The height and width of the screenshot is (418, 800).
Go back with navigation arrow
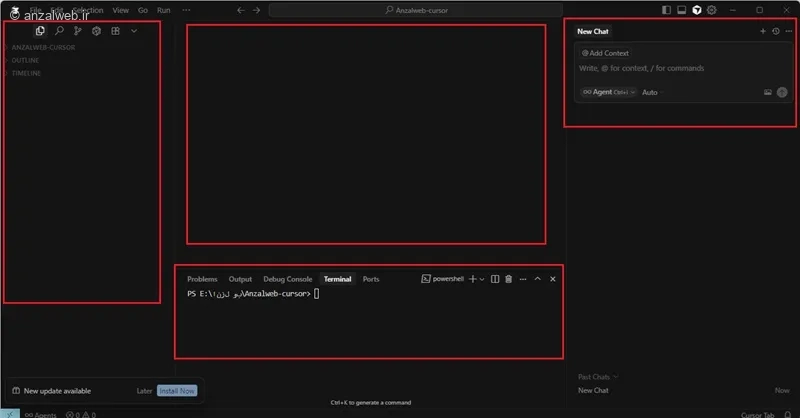[x=241, y=10]
